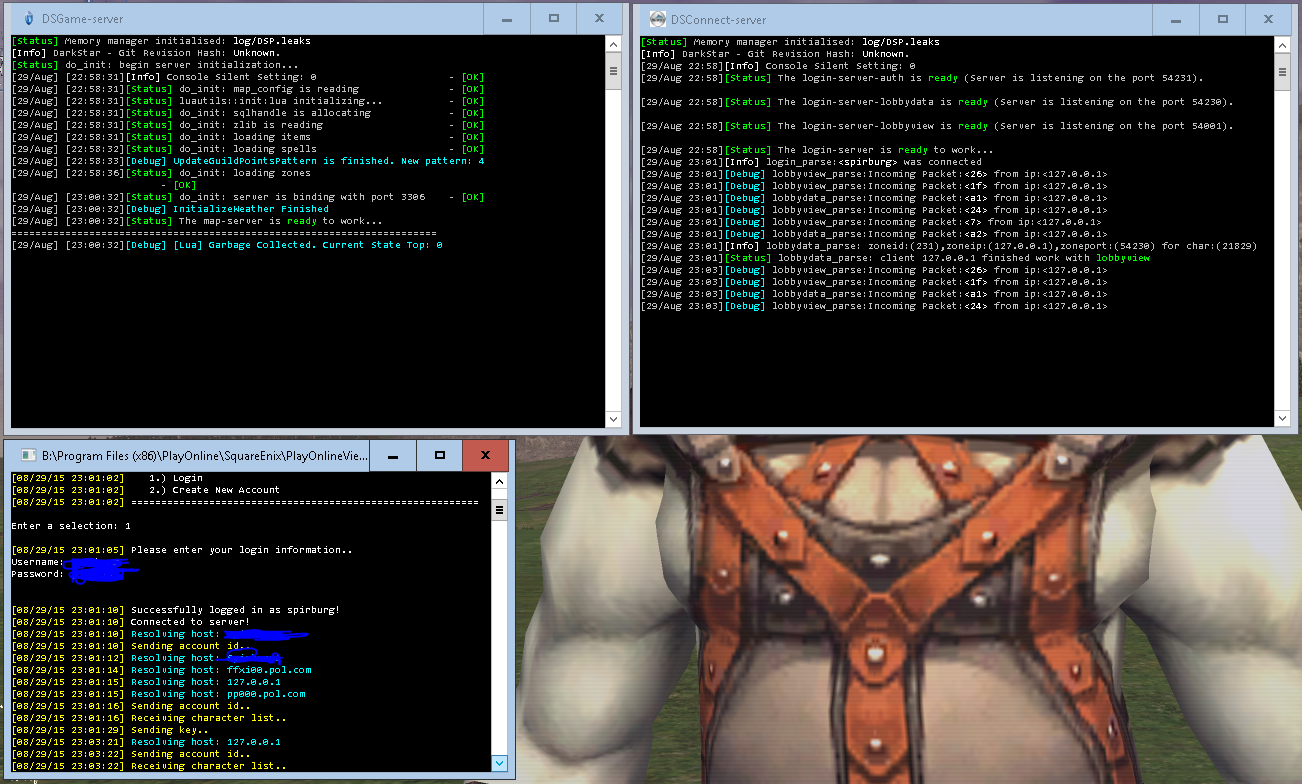Maximize the DSConnect-server console window
1302x784 pixels.
tap(1223, 18)
